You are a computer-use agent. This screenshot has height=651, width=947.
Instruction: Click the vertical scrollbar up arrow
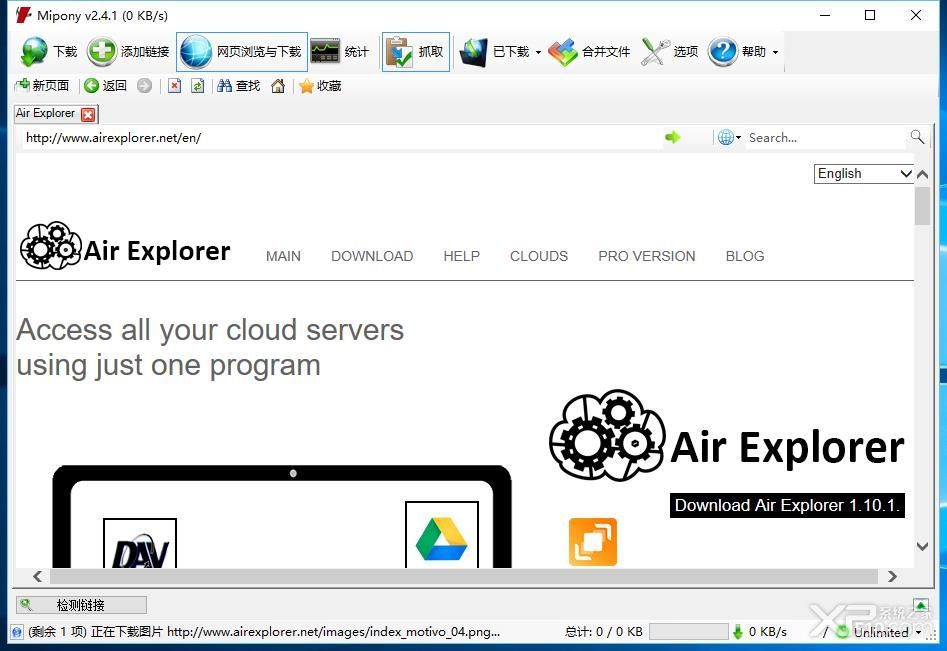922,175
